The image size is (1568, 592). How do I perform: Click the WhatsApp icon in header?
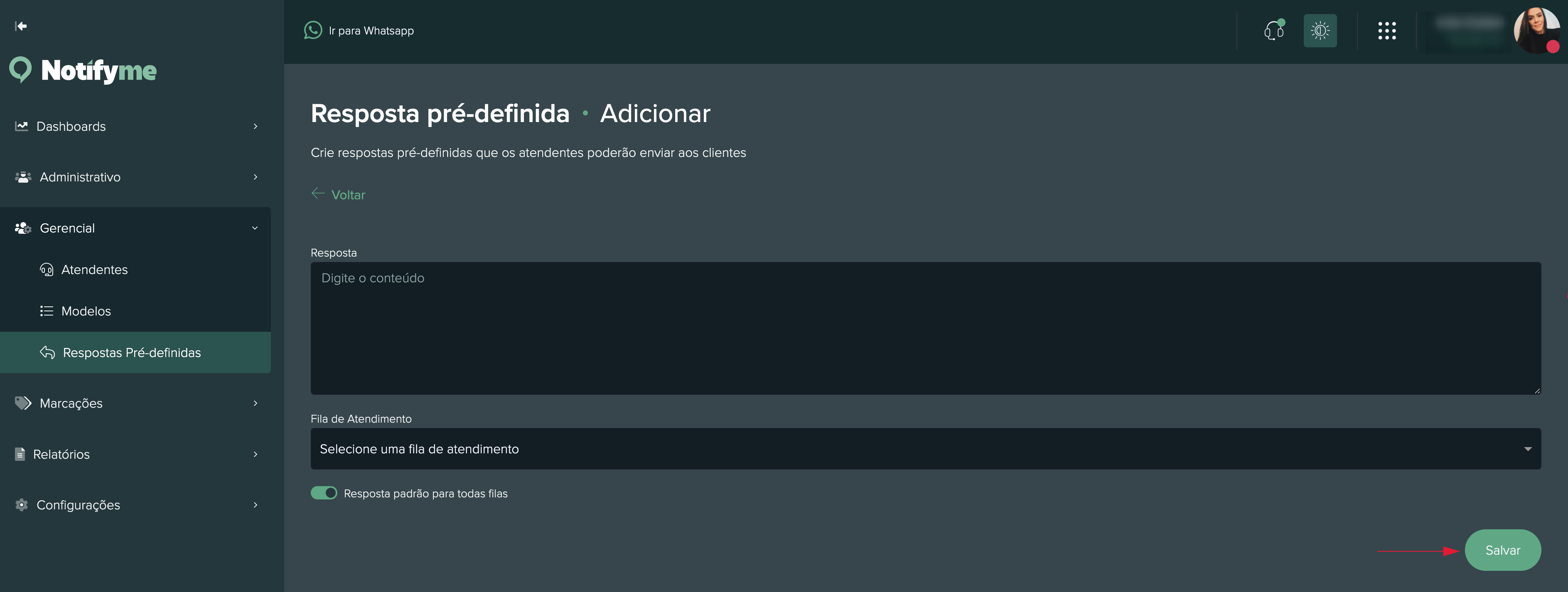(313, 30)
